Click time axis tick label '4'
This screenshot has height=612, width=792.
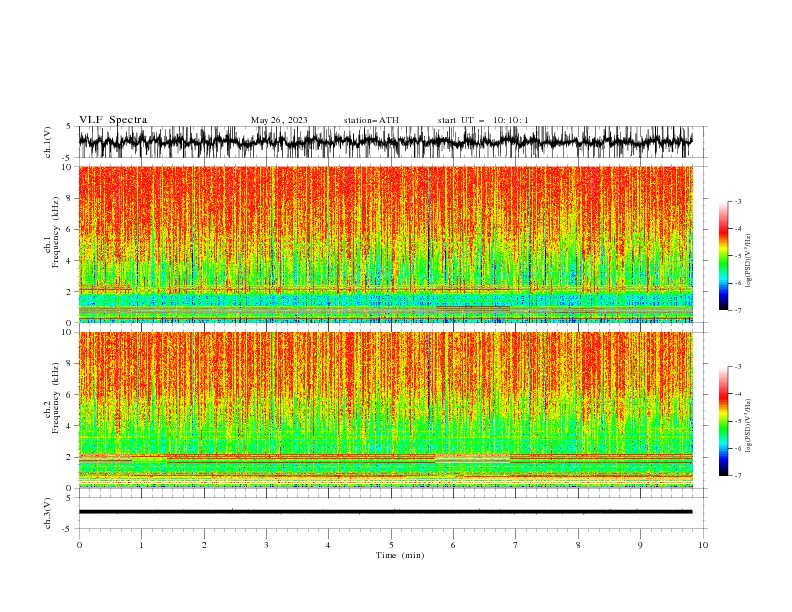[328, 545]
